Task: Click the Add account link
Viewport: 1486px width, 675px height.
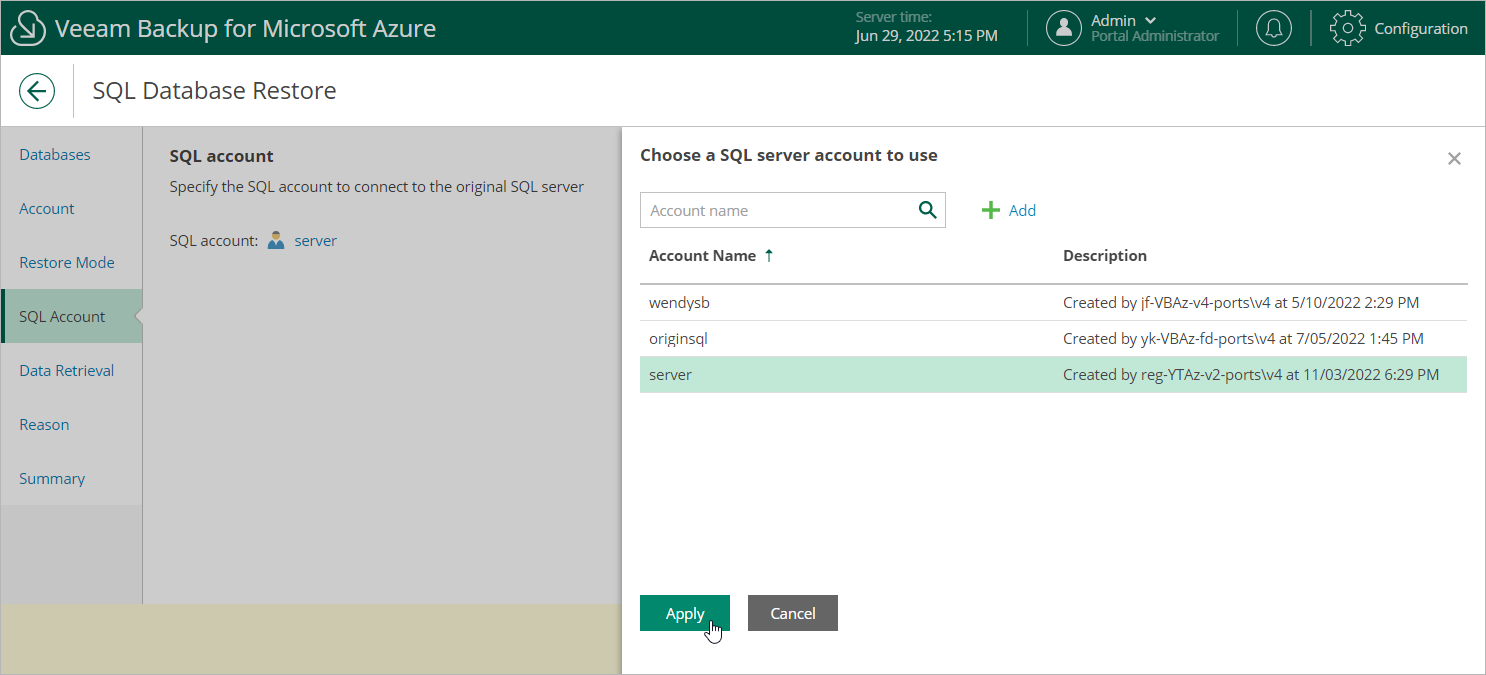Action: [1022, 210]
